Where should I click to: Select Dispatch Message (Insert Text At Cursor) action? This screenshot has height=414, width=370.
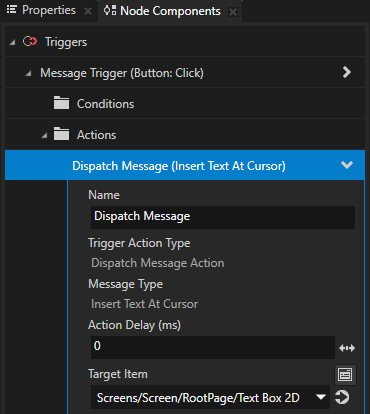coord(185,165)
